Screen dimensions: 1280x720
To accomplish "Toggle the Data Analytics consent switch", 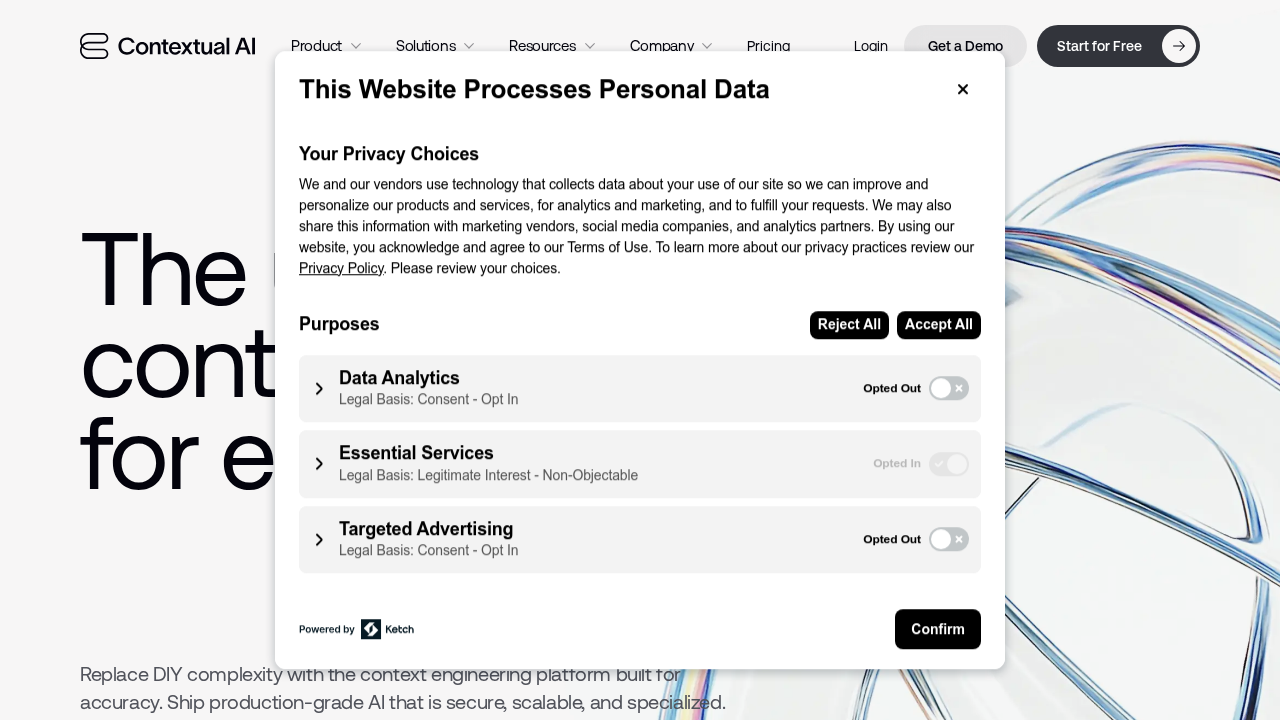I will coord(948,388).
